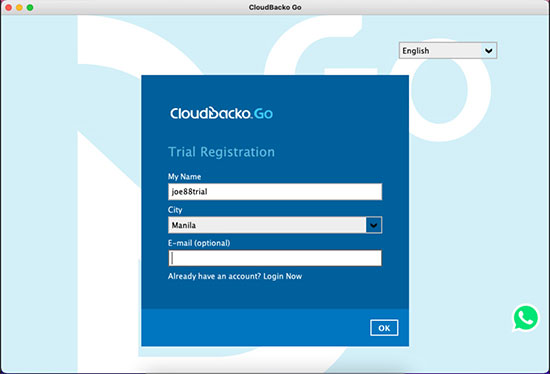
Task: Open the City dropdown showing Manila
Action: coord(275,225)
